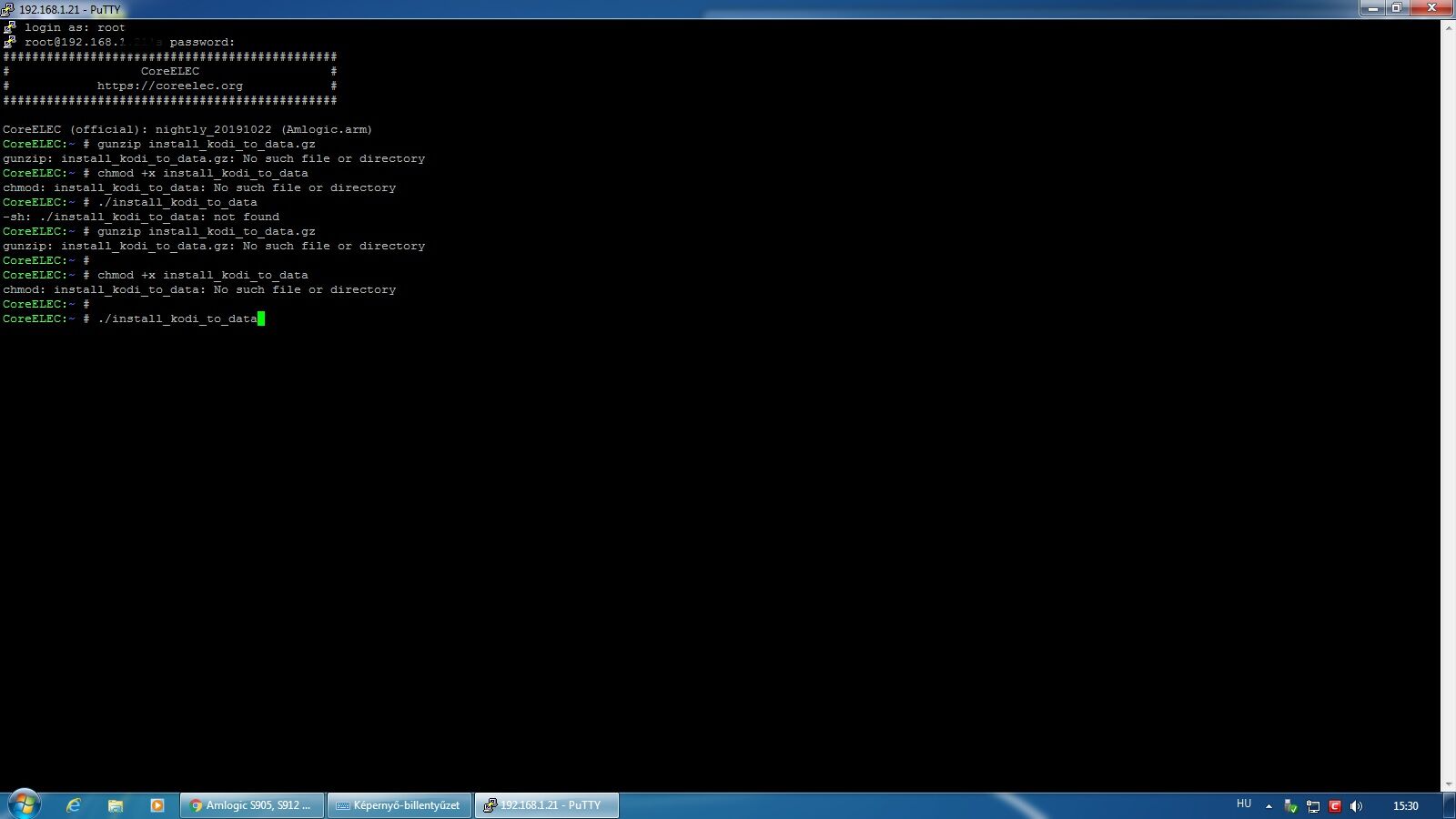
Task: Close the PuTTY window
Action: click(x=1431, y=8)
